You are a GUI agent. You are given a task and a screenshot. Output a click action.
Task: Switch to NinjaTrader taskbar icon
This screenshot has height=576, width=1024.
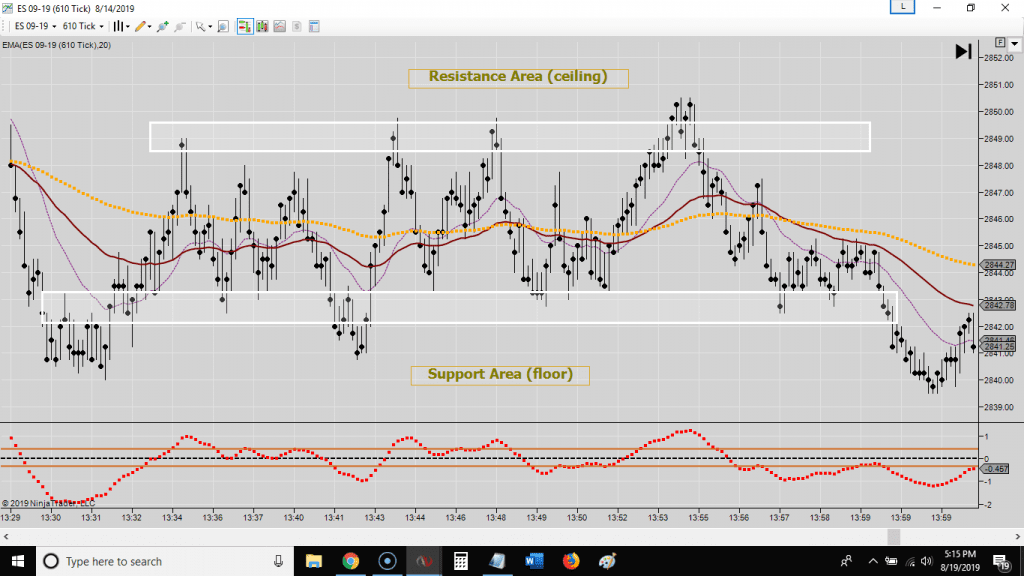(x=424, y=561)
